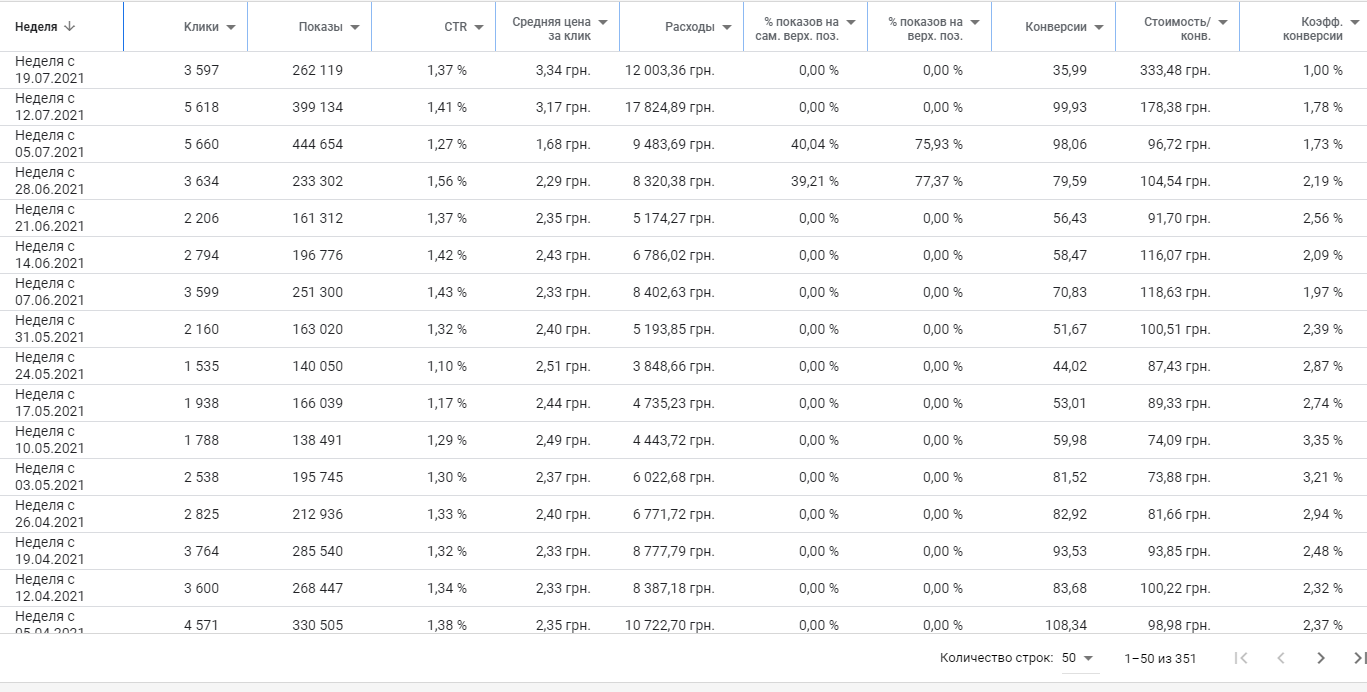Open the Конверсии column dropdown arrow

[1099, 27]
